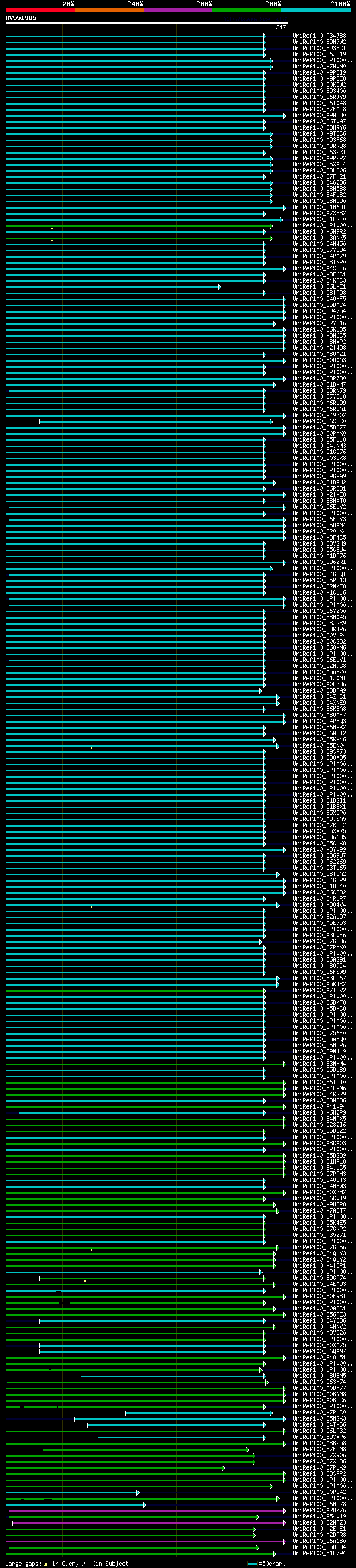Click the orange ~40% identity legend bar

(x=109, y=10)
